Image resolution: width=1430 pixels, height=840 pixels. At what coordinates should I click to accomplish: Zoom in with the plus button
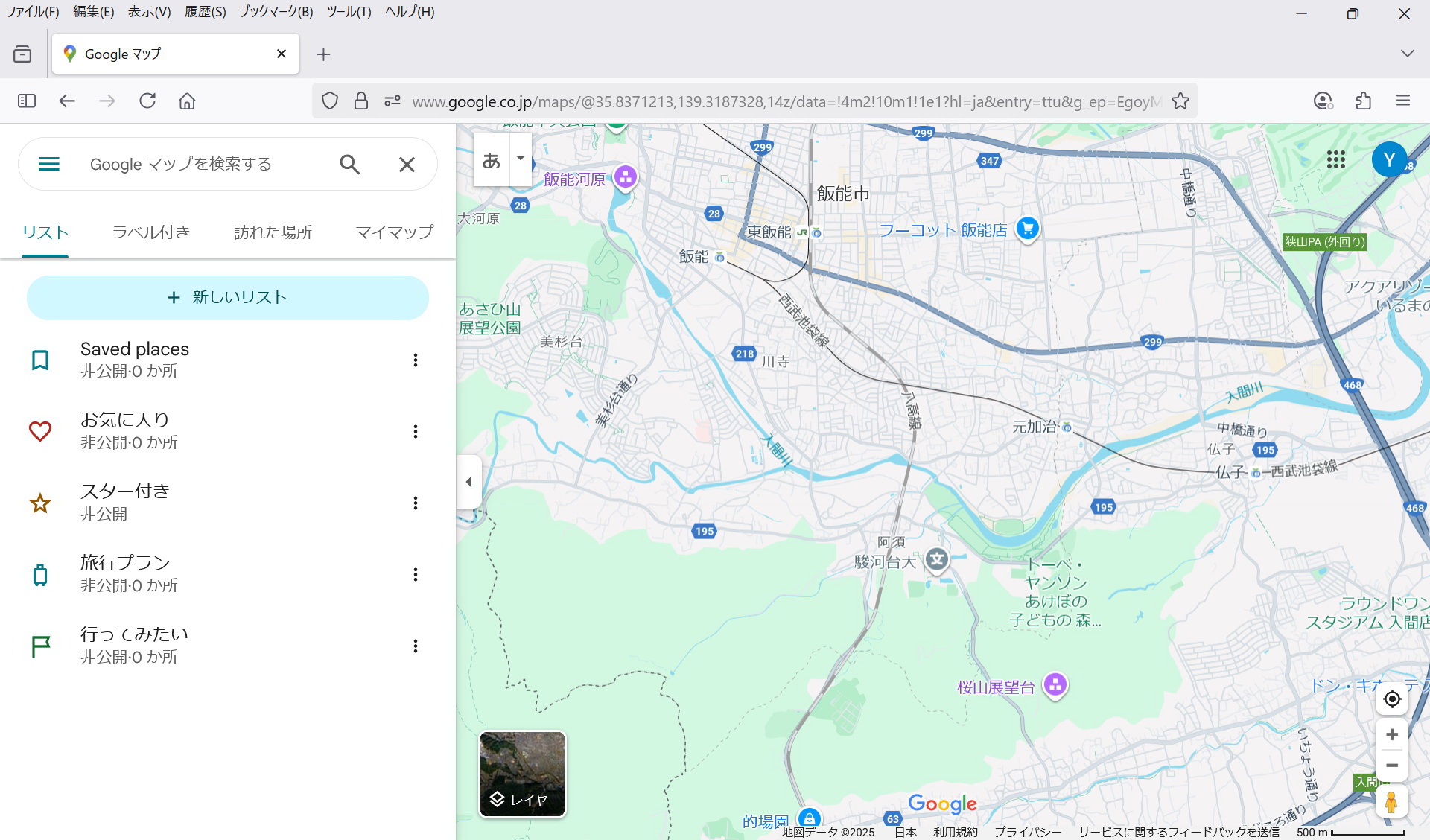1391,735
